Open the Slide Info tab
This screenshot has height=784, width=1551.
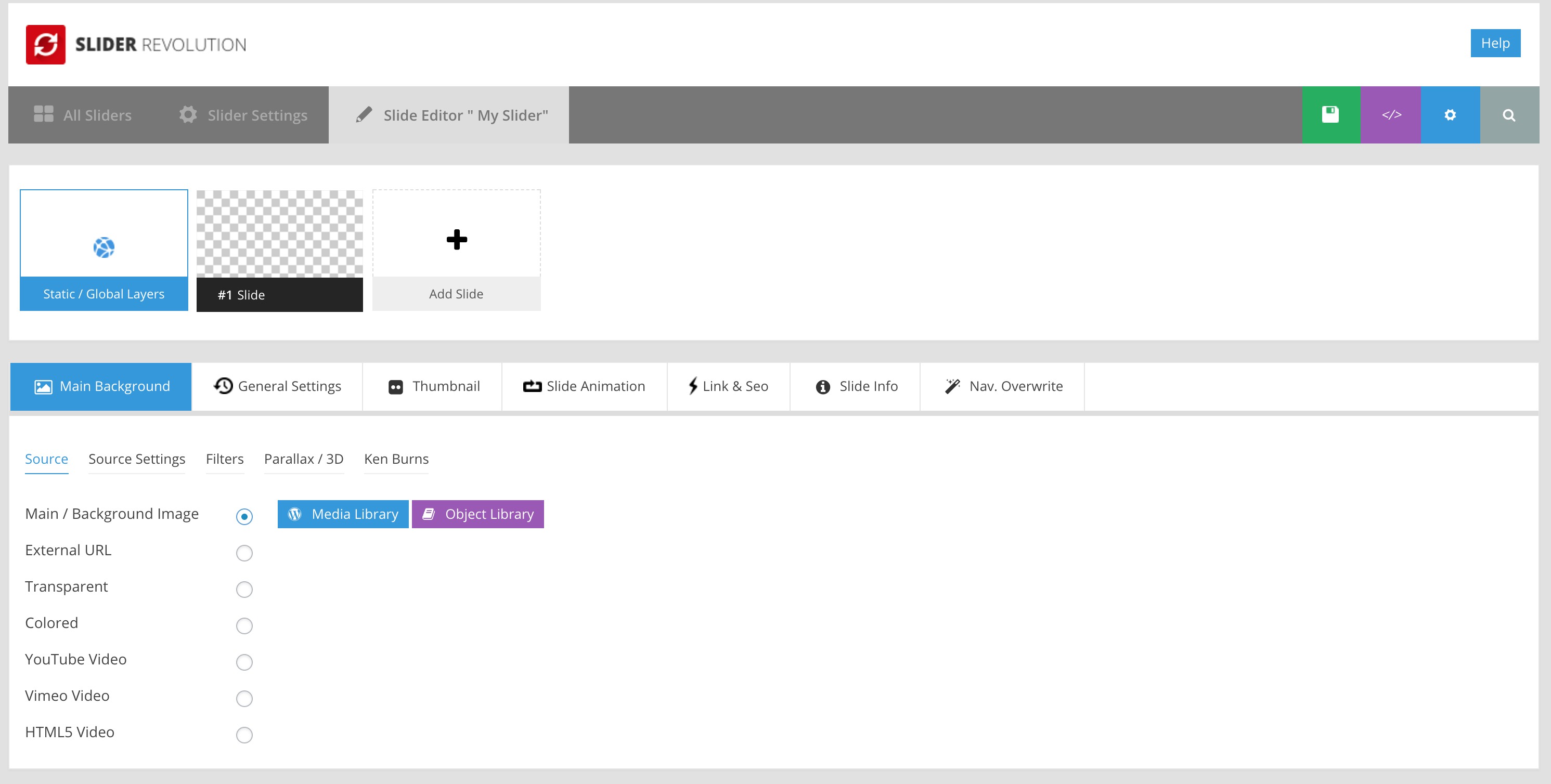(x=856, y=386)
